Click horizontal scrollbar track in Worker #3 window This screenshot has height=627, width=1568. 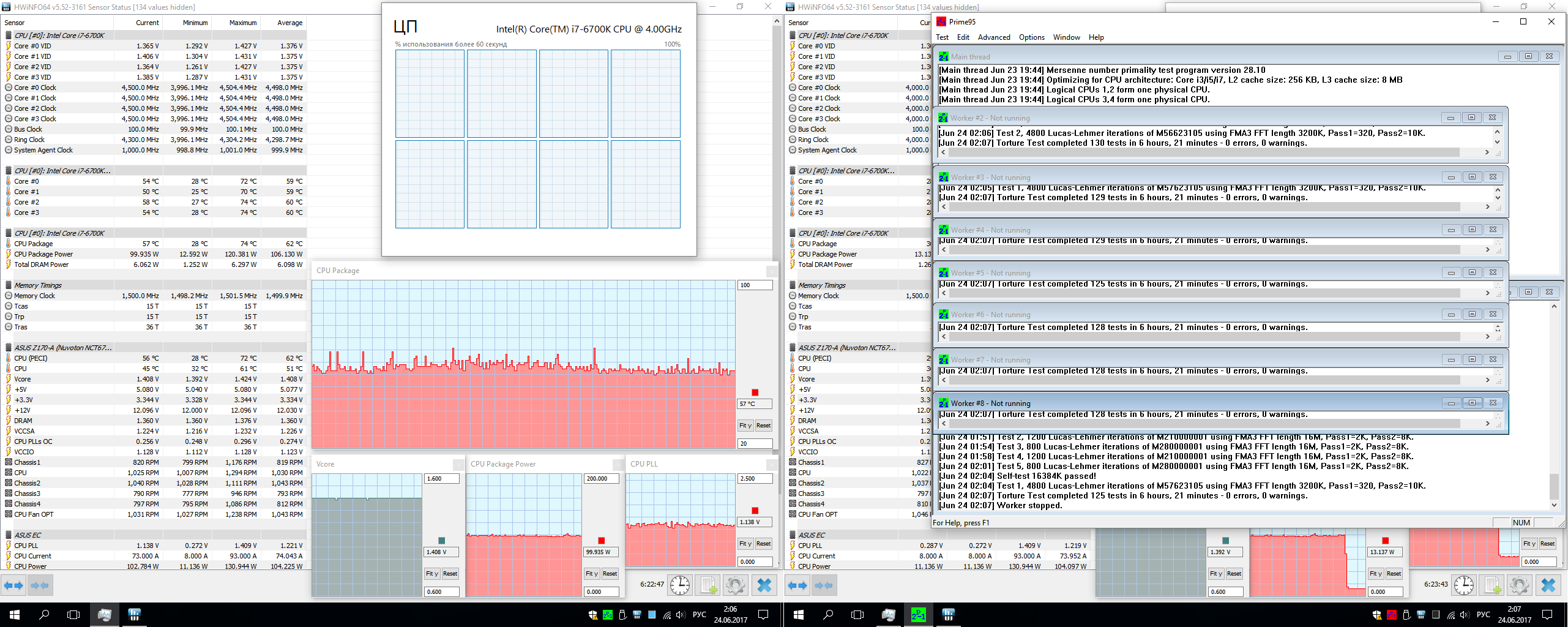click(x=1215, y=207)
